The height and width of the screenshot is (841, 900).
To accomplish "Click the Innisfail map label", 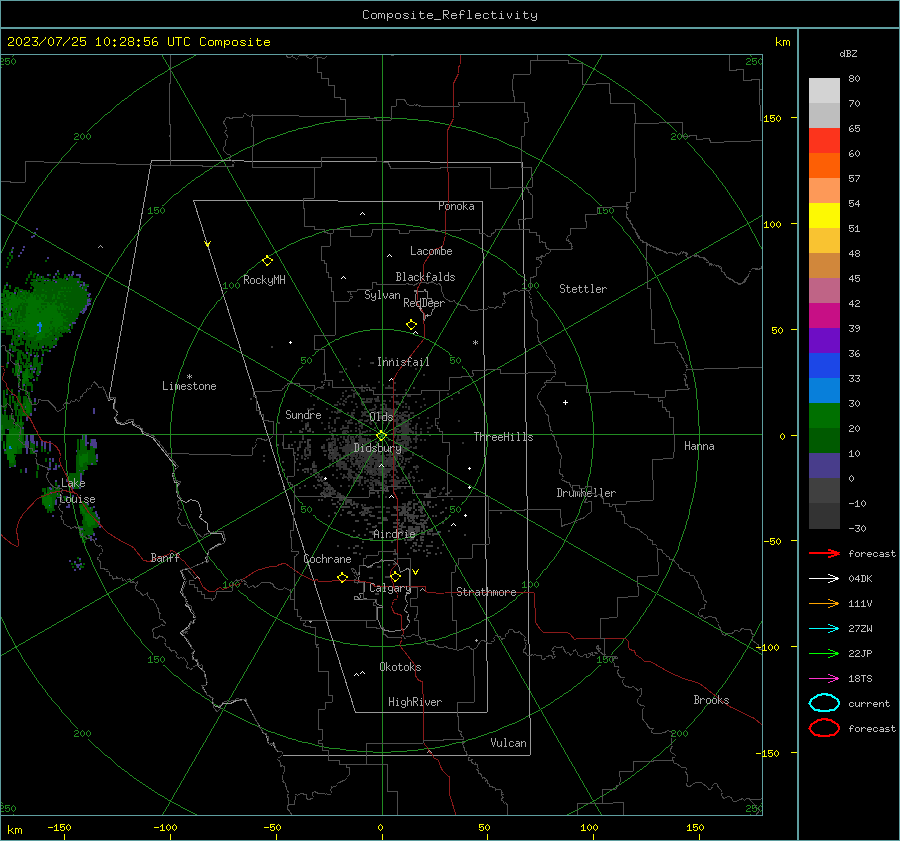I will coord(403,362).
